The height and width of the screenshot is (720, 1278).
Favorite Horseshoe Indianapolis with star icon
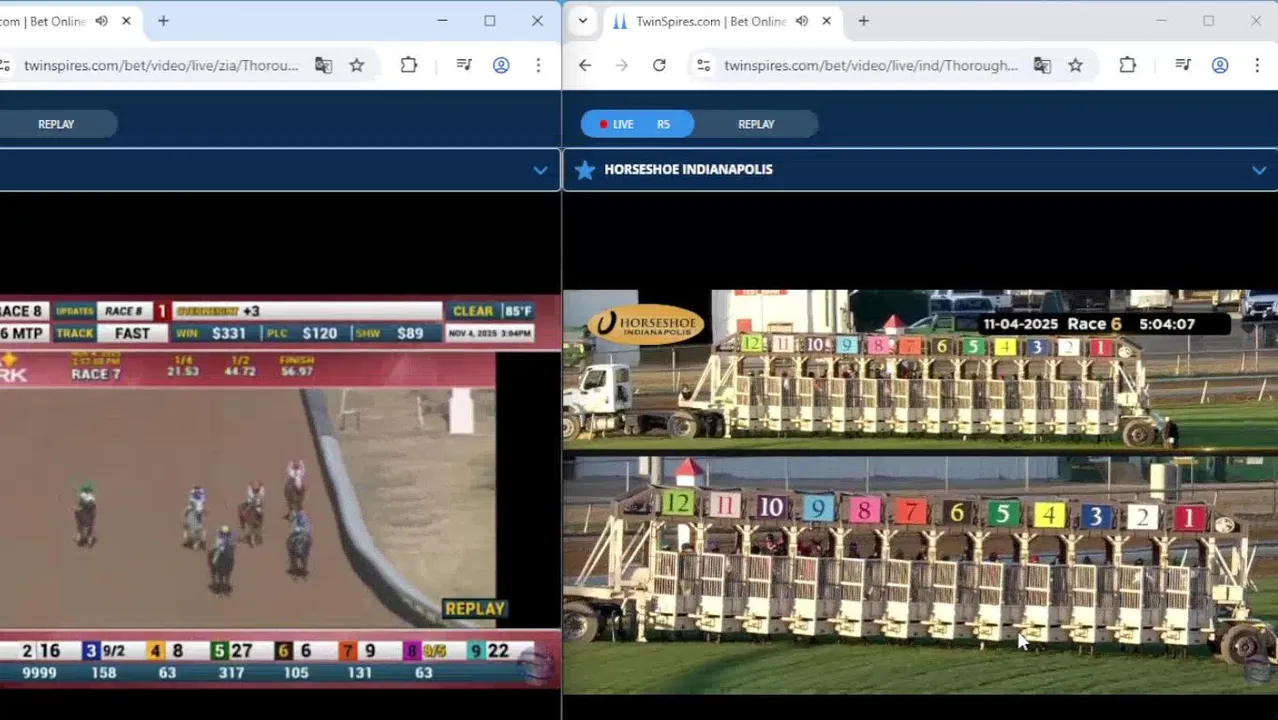585,170
